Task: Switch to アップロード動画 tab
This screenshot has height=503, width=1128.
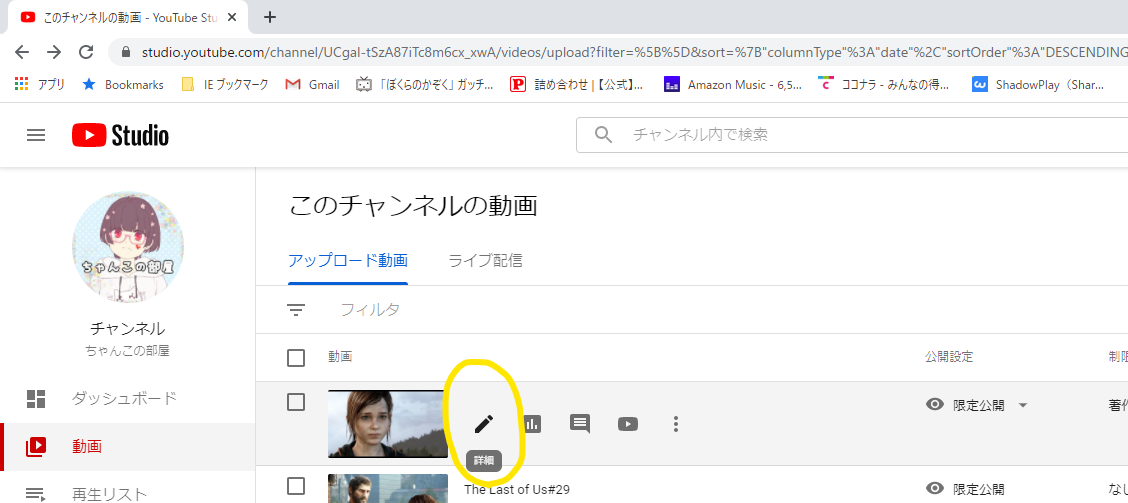Action: (x=348, y=260)
